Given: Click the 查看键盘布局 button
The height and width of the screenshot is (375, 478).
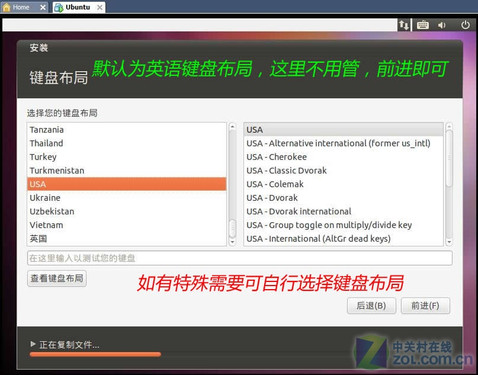Looking at the screenshot, I should click(x=57, y=278).
